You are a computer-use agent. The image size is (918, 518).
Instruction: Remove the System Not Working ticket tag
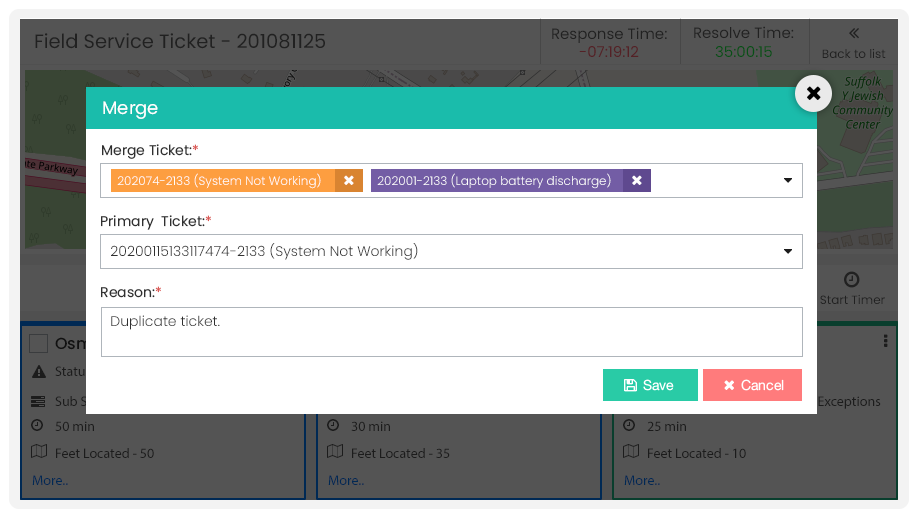pos(349,180)
